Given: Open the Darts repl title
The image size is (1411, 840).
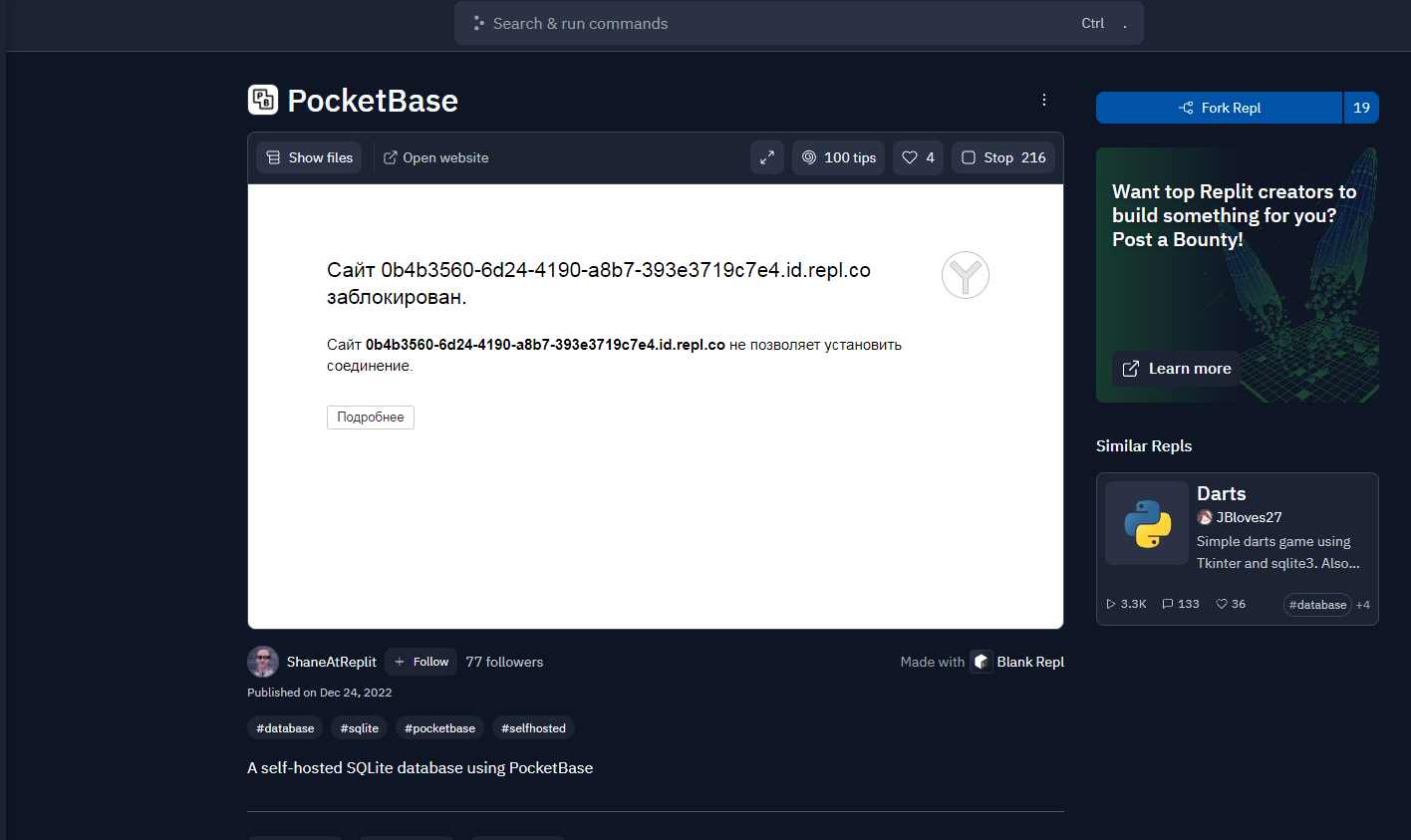Looking at the screenshot, I should click(1222, 493).
